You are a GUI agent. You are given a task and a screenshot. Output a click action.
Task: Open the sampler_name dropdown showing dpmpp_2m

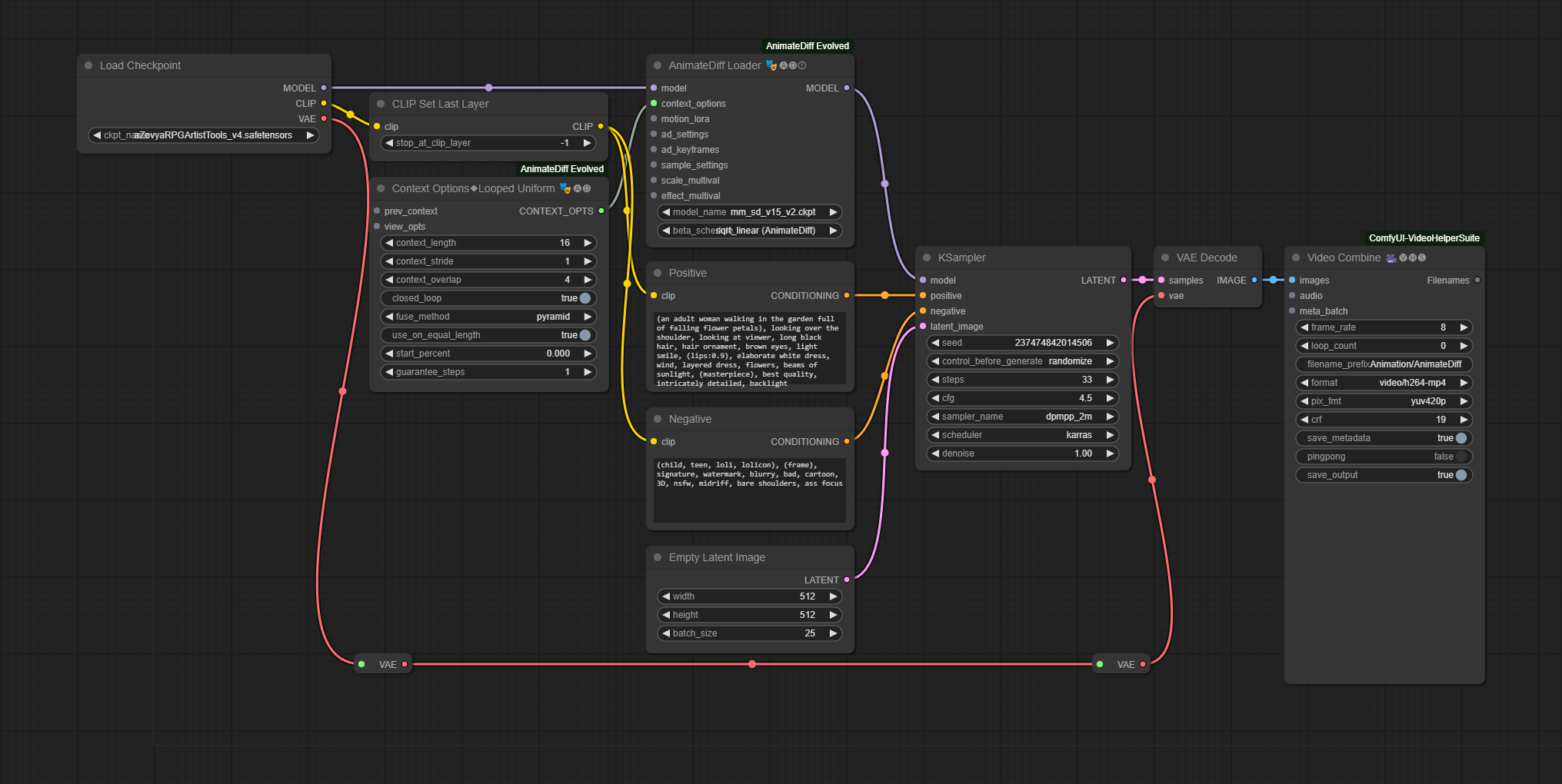point(1023,417)
